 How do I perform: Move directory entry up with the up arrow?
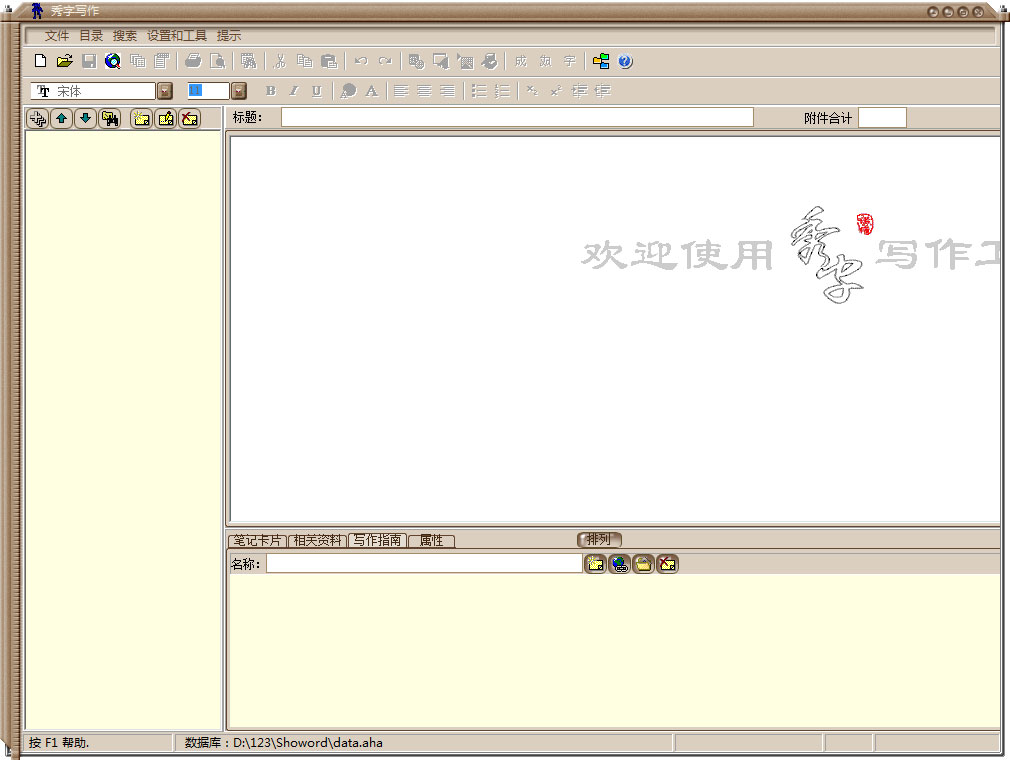(x=61, y=118)
